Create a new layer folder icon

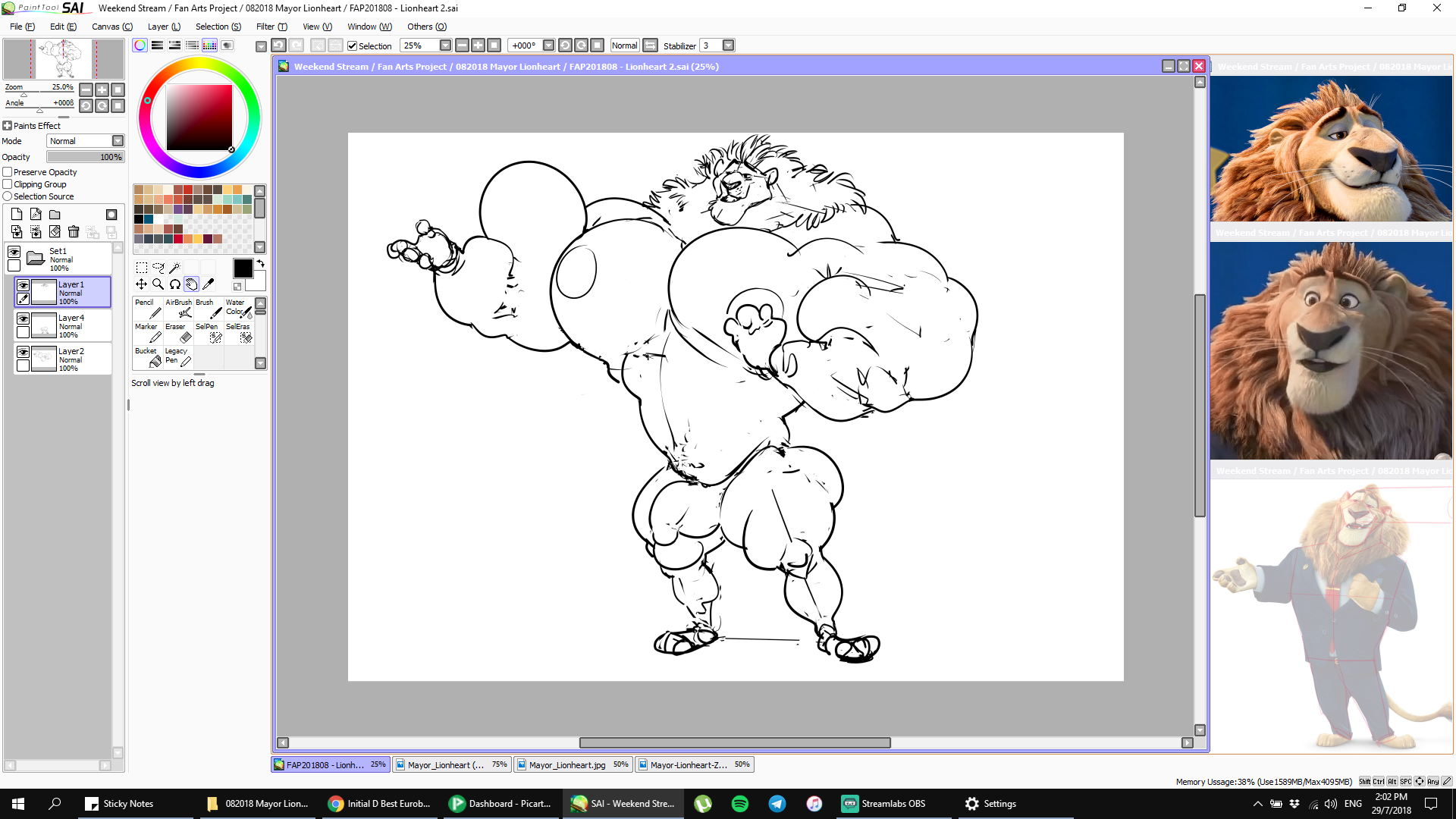[x=55, y=215]
